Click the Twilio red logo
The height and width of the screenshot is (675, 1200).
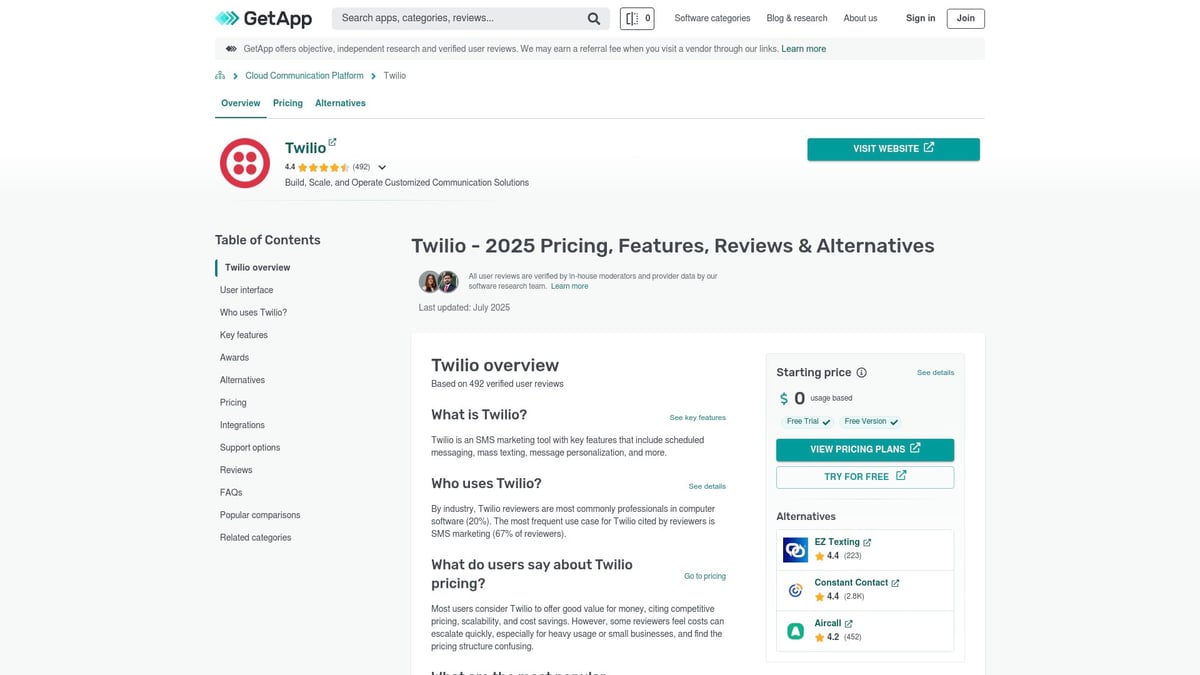pos(245,163)
